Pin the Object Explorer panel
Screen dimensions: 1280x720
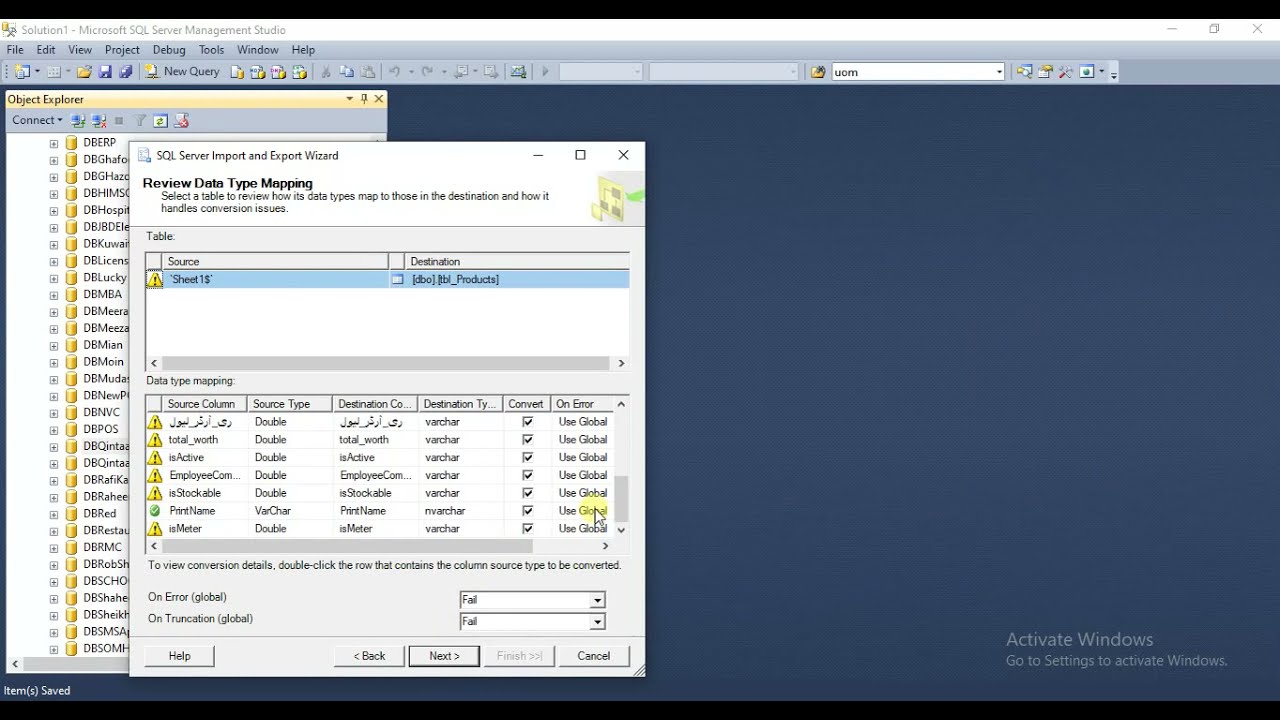[364, 99]
